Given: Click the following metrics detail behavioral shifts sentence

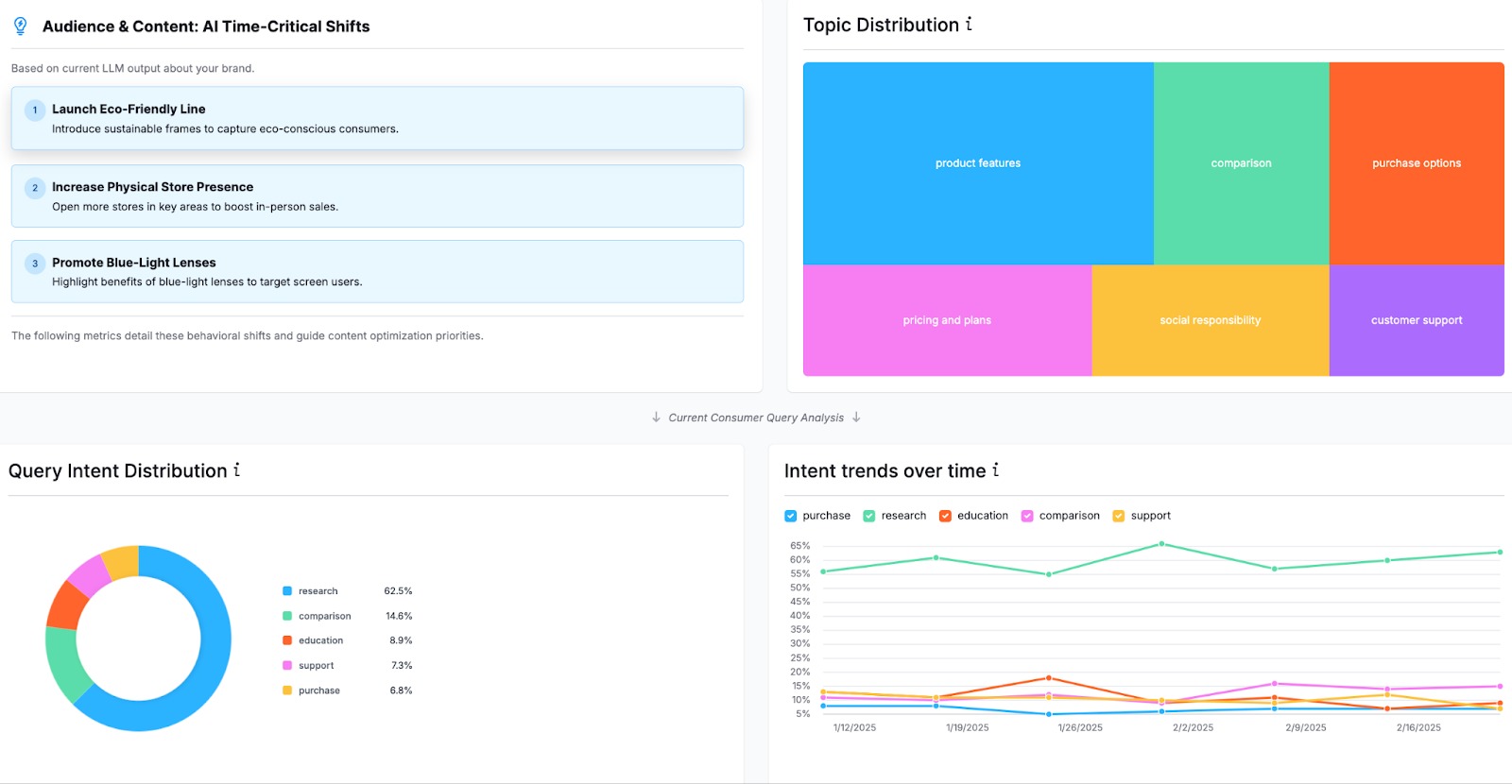Looking at the screenshot, I should click(x=247, y=335).
